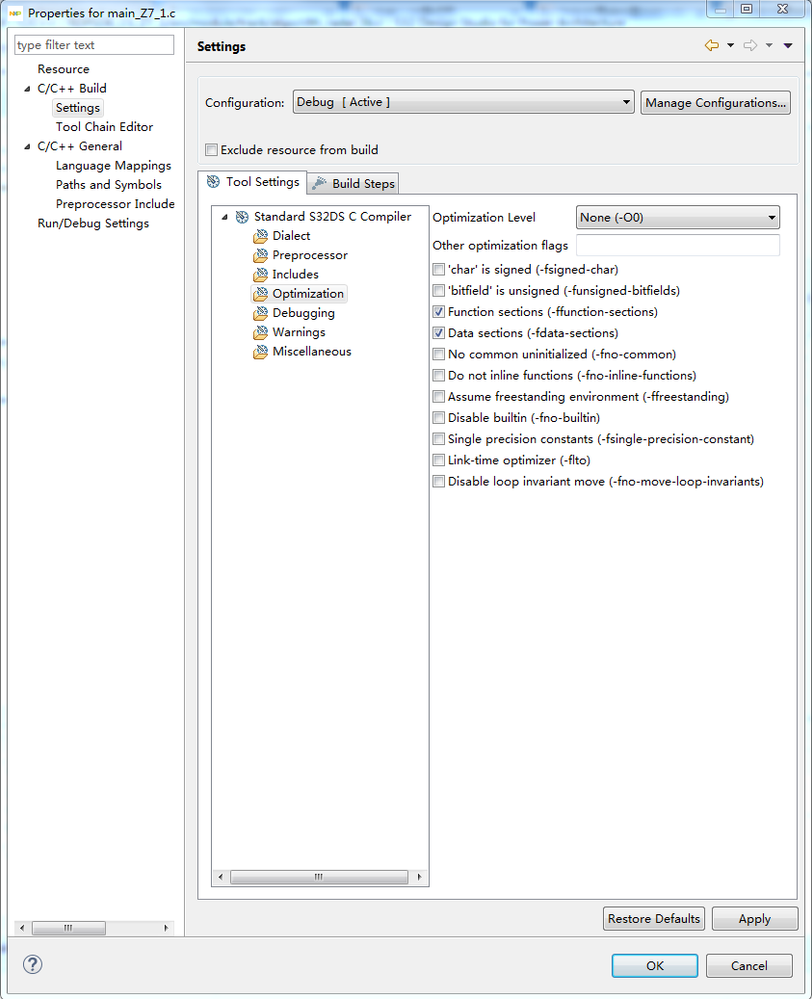The height and width of the screenshot is (999, 812).
Task: Enable Disable loop invariant move checkbox
Action: tap(439, 482)
